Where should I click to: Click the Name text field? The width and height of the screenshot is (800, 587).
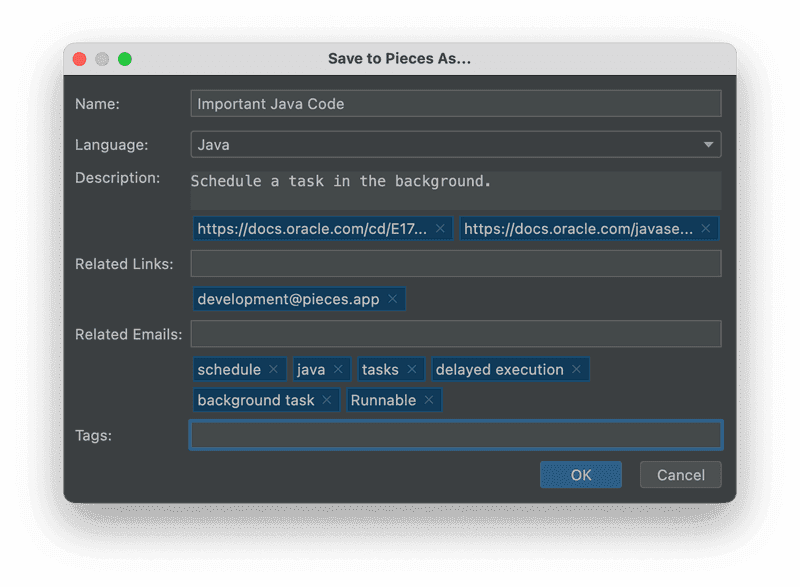coord(455,104)
